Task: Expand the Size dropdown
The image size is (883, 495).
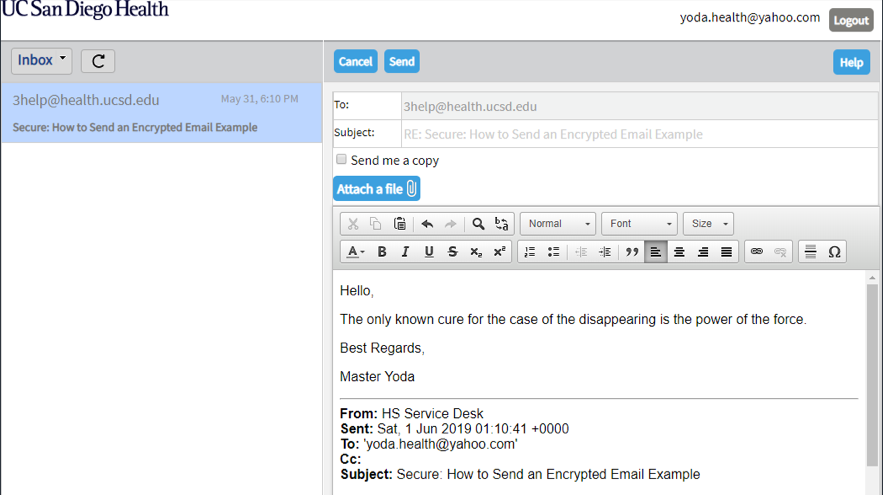Action: [x=708, y=224]
